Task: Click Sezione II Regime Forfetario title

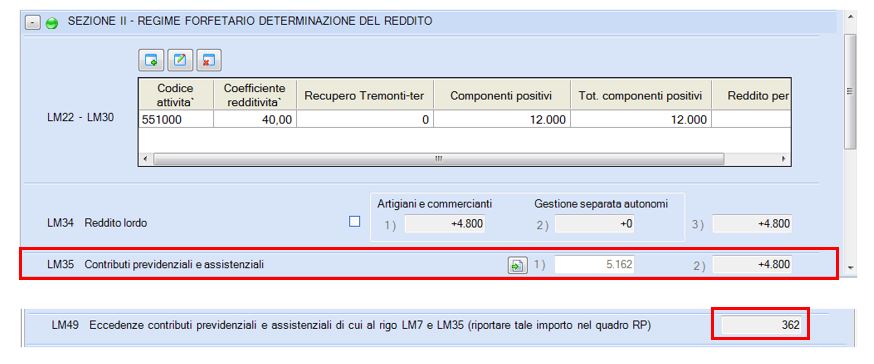Action: click(250, 22)
